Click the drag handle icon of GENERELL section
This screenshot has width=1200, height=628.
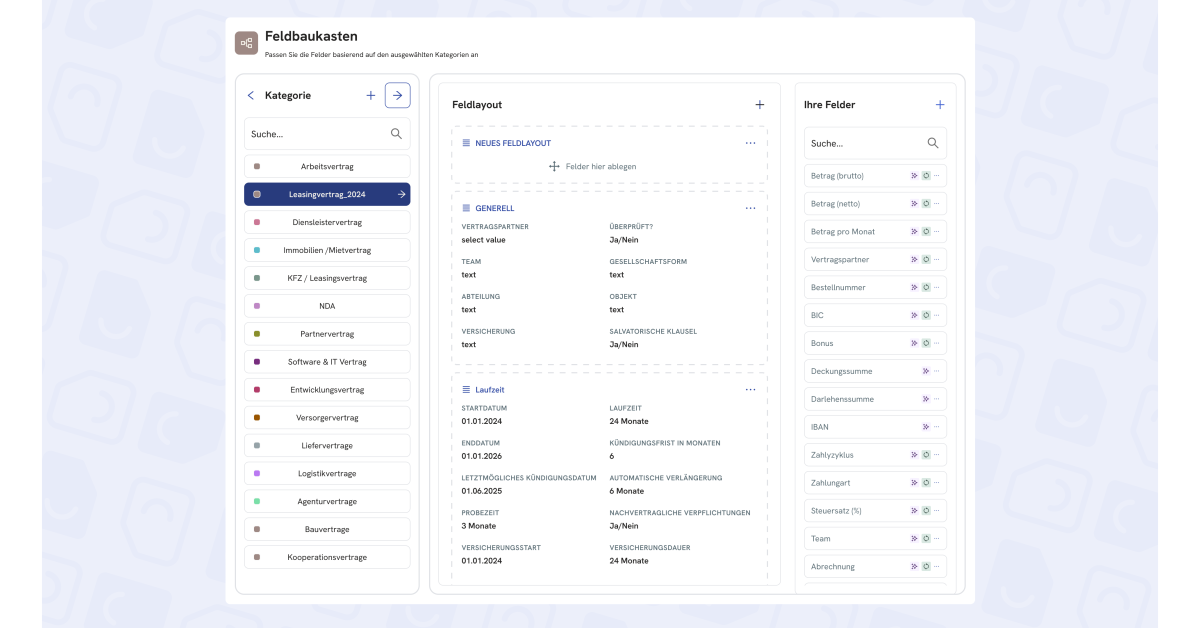[x=466, y=208]
